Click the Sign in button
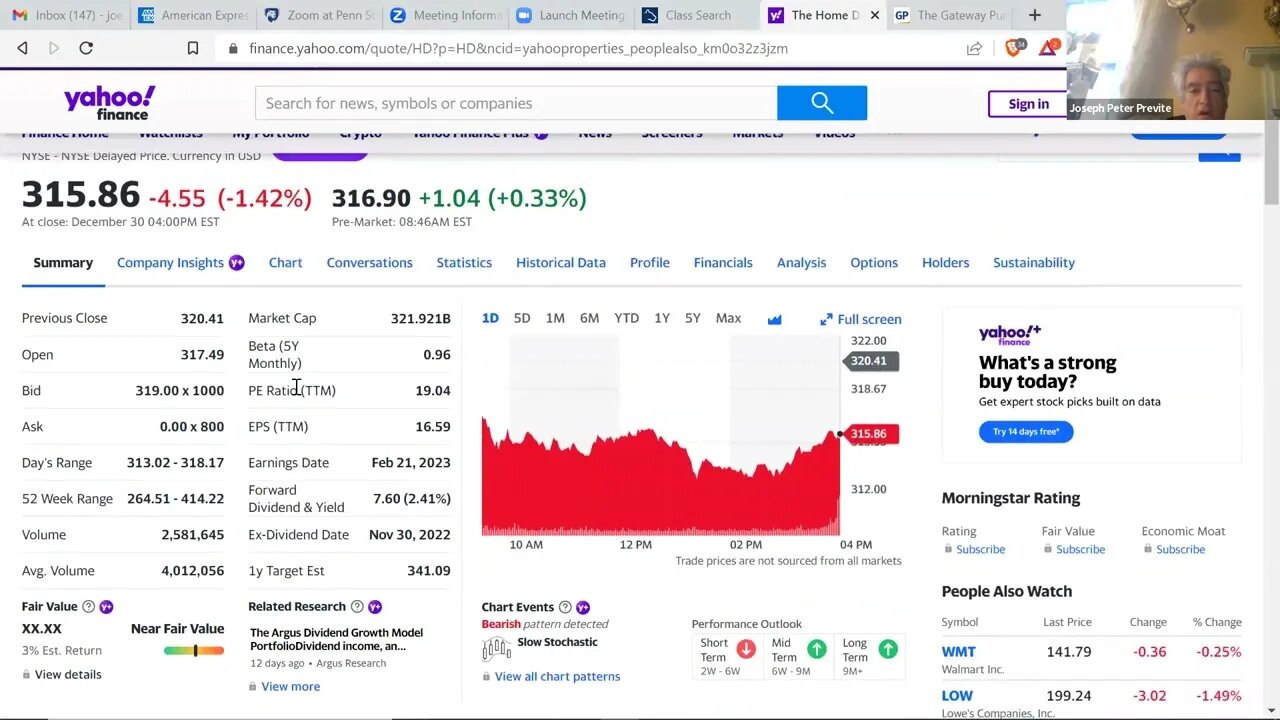 (x=1028, y=104)
